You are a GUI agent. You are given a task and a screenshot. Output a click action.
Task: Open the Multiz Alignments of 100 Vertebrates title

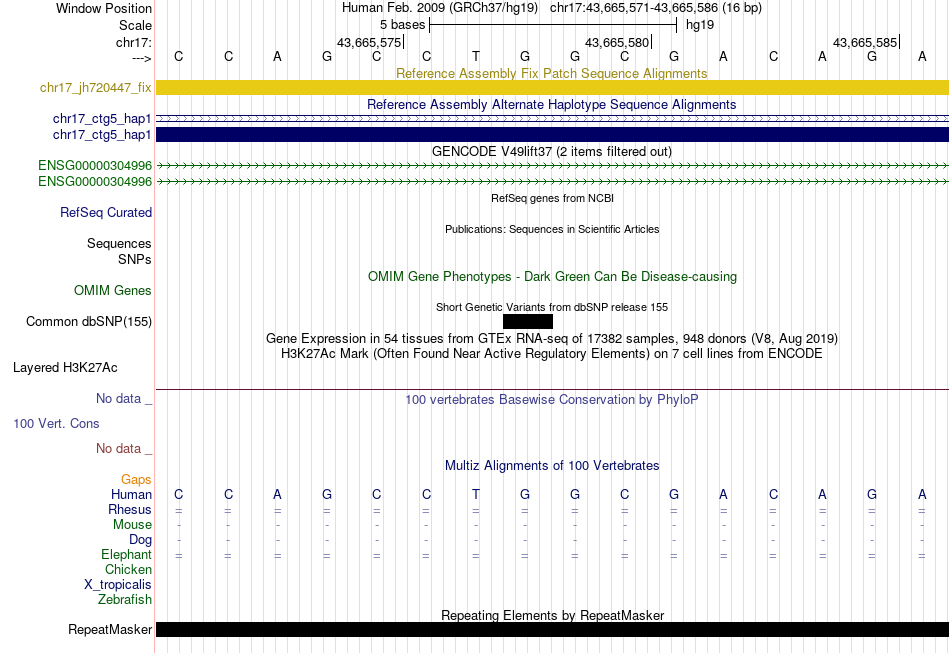pos(552,465)
